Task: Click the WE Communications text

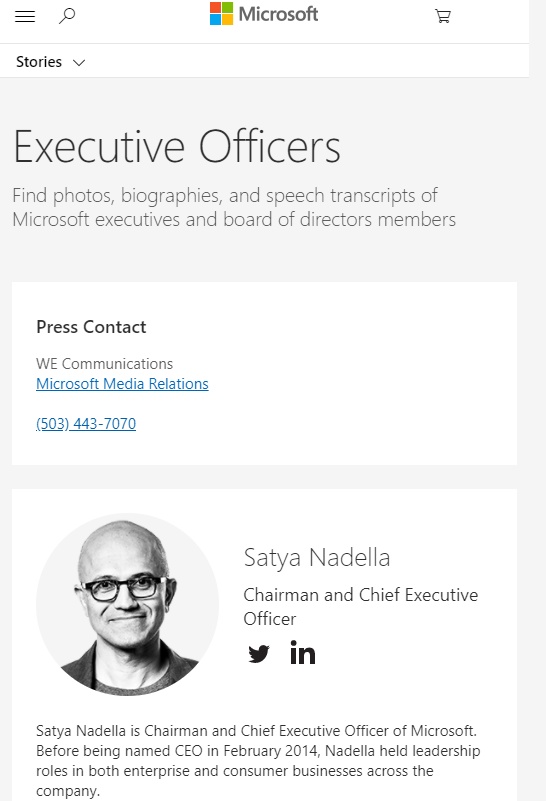Action: (x=104, y=364)
